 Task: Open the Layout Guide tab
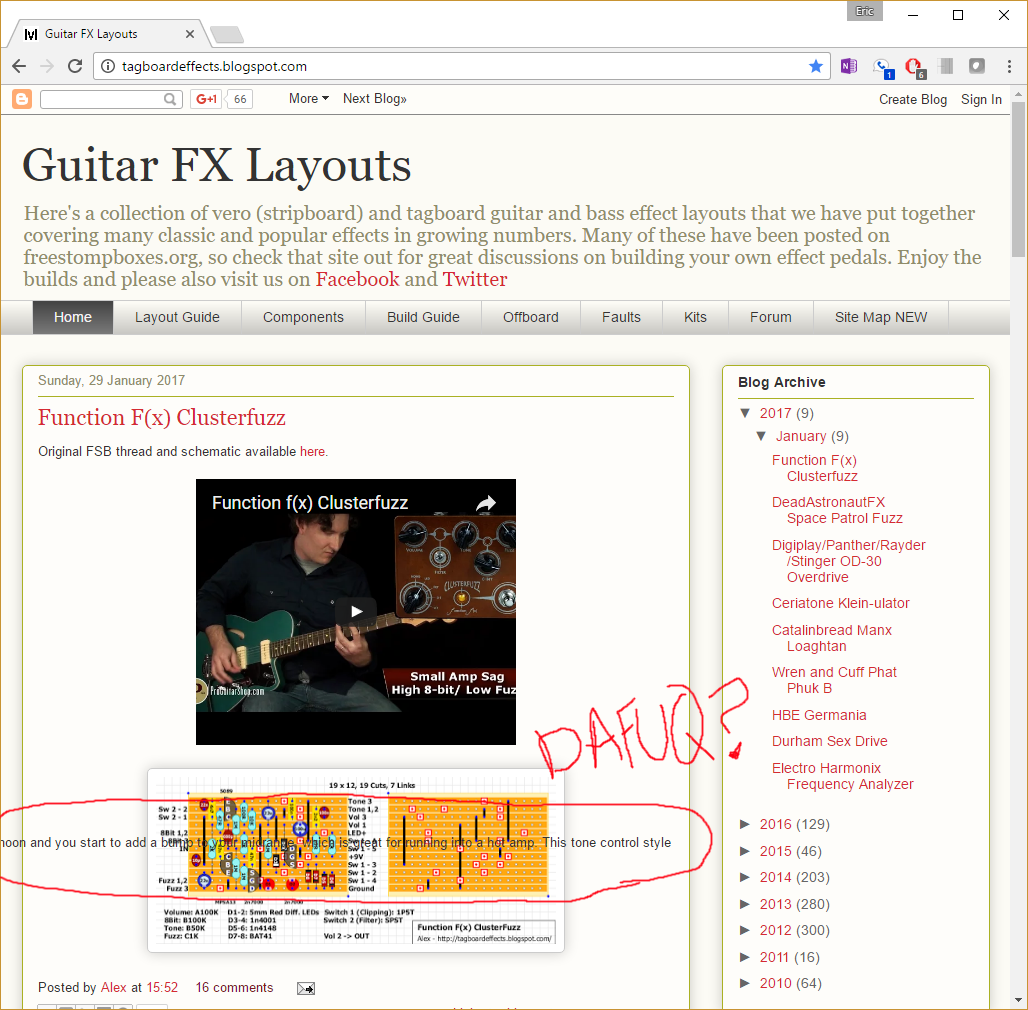point(177,317)
